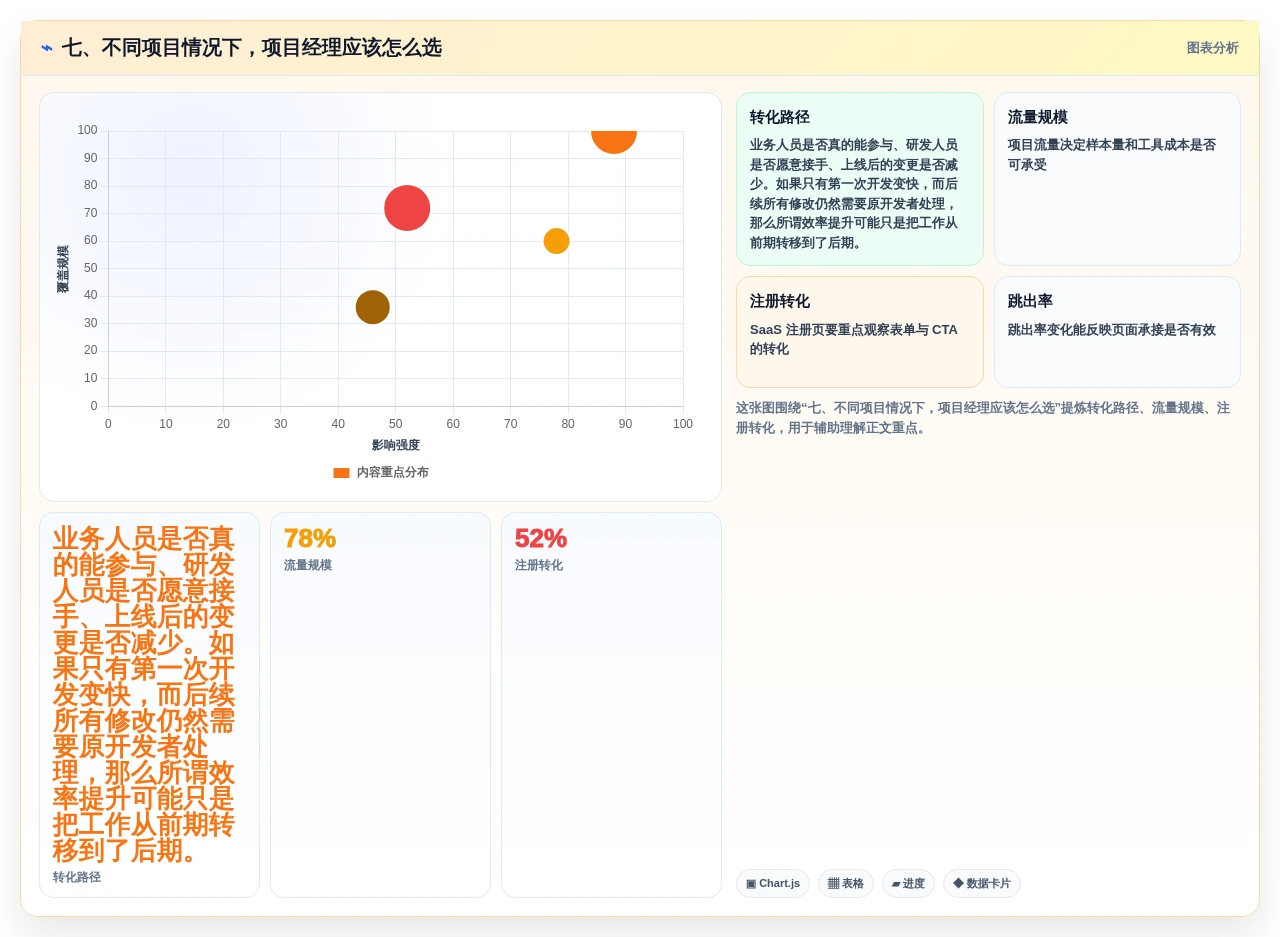Click the 图表分析 label at top right

pyautogui.click(x=1212, y=48)
